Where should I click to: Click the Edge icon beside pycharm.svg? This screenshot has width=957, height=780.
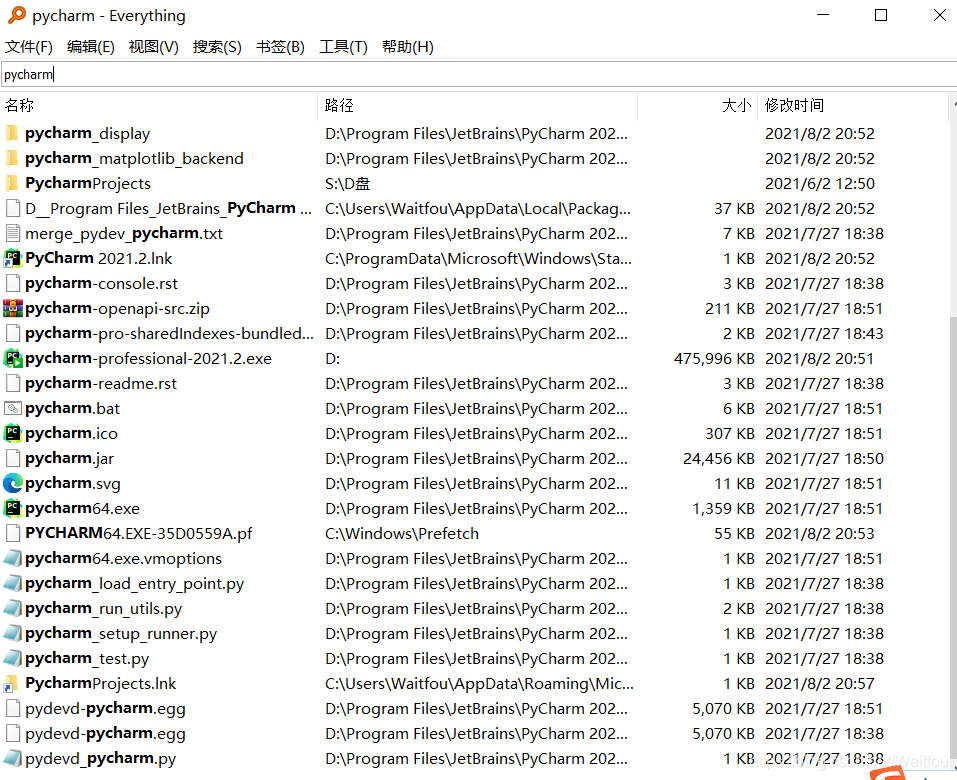click(12, 483)
